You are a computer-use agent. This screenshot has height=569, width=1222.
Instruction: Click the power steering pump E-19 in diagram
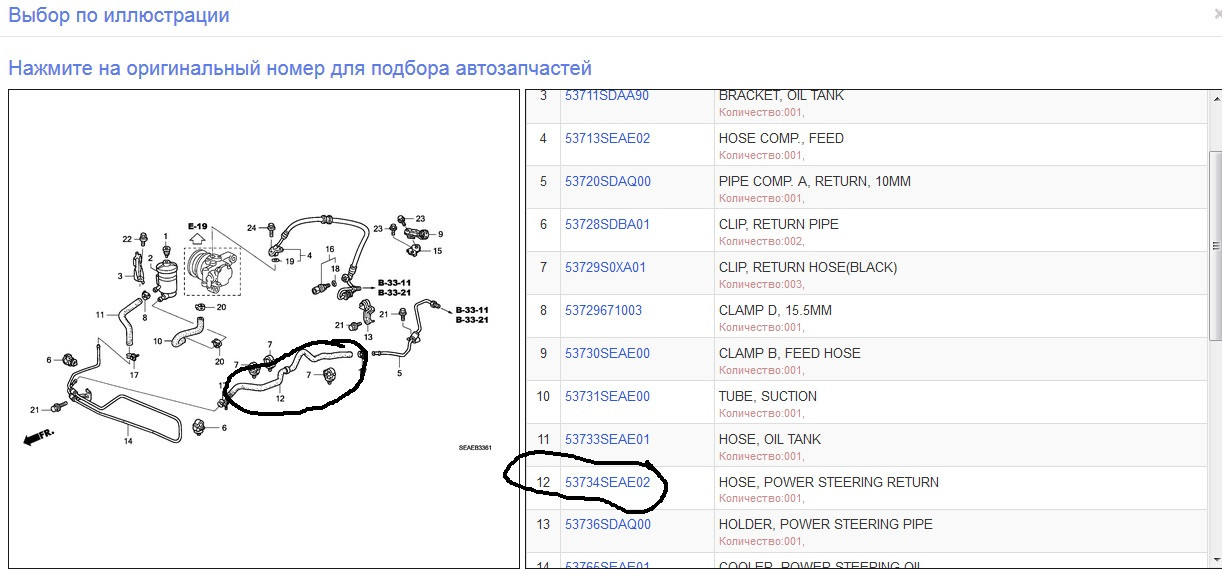point(214,270)
